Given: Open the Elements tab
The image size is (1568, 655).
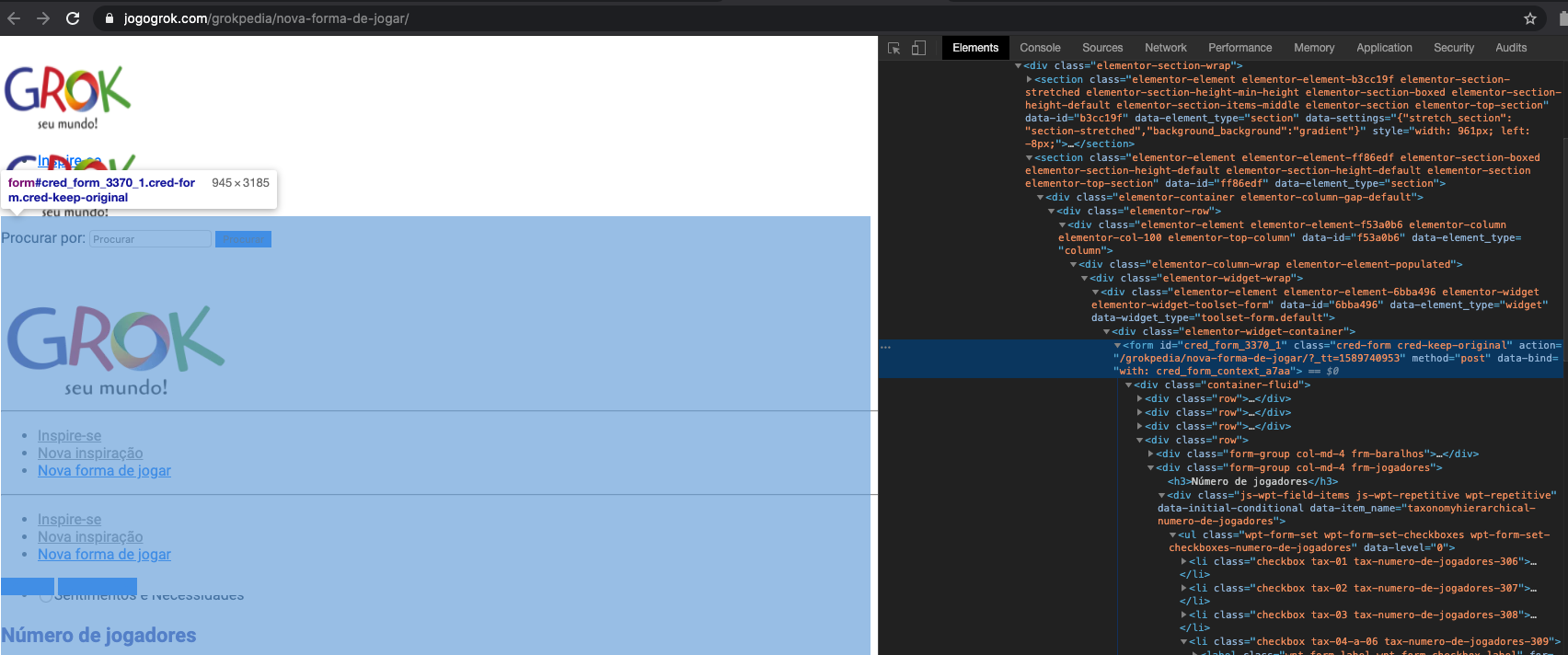Looking at the screenshot, I should pyautogui.click(x=975, y=48).
